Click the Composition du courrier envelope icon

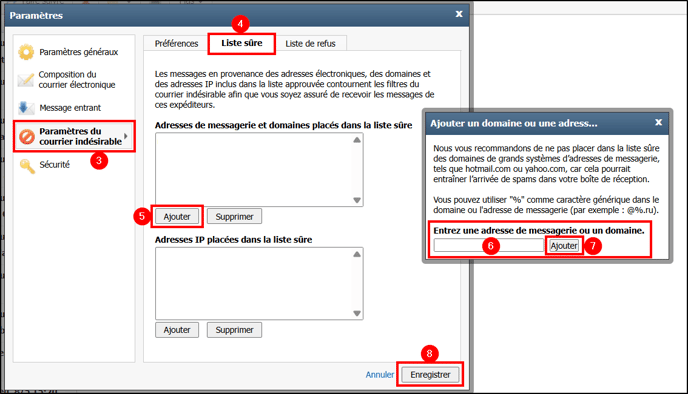[x=25, y=80]
